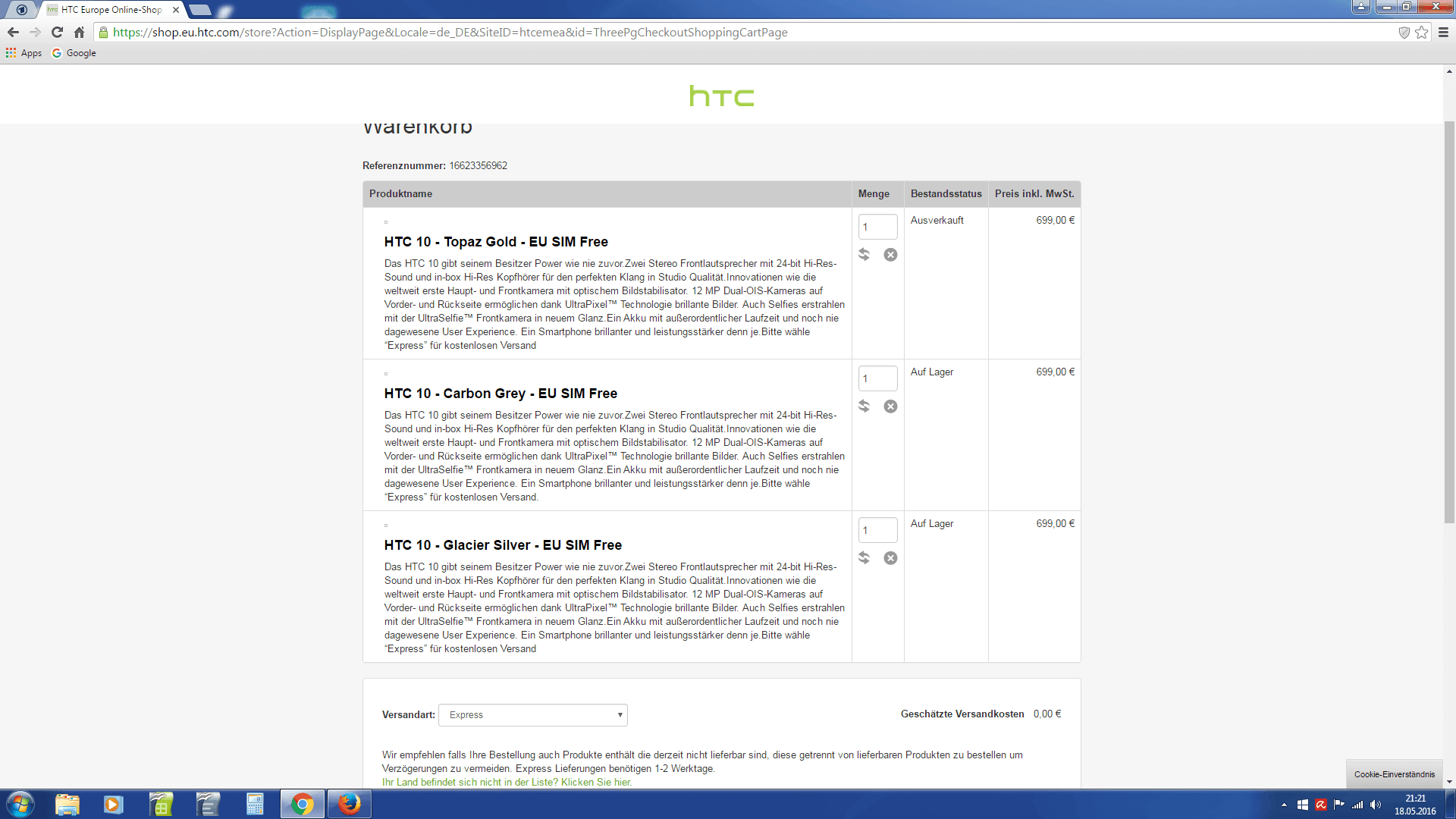
Task: Click the browser forward arrow
Action: tap(35, 32)
